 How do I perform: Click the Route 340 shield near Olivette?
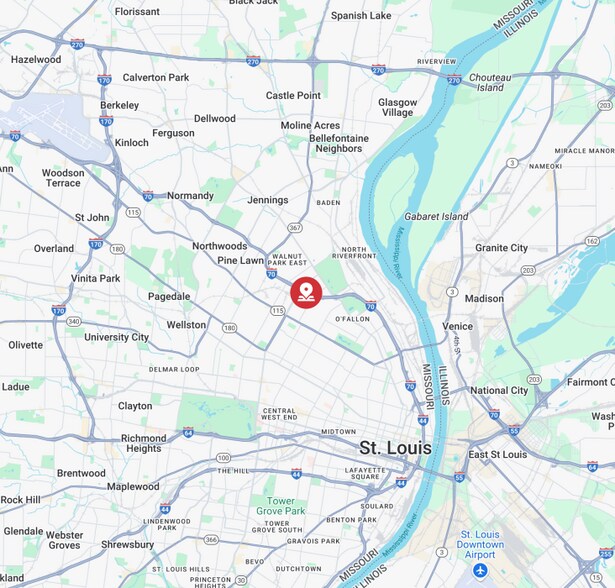pos(74,322)
